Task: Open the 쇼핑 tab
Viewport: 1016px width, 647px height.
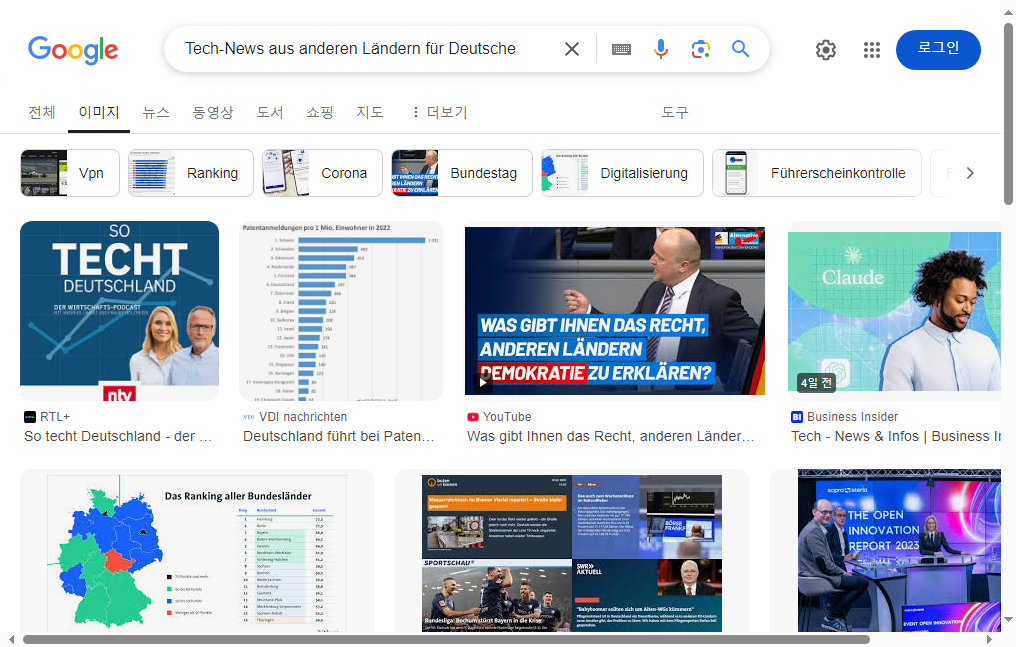Action: (319, 112)
